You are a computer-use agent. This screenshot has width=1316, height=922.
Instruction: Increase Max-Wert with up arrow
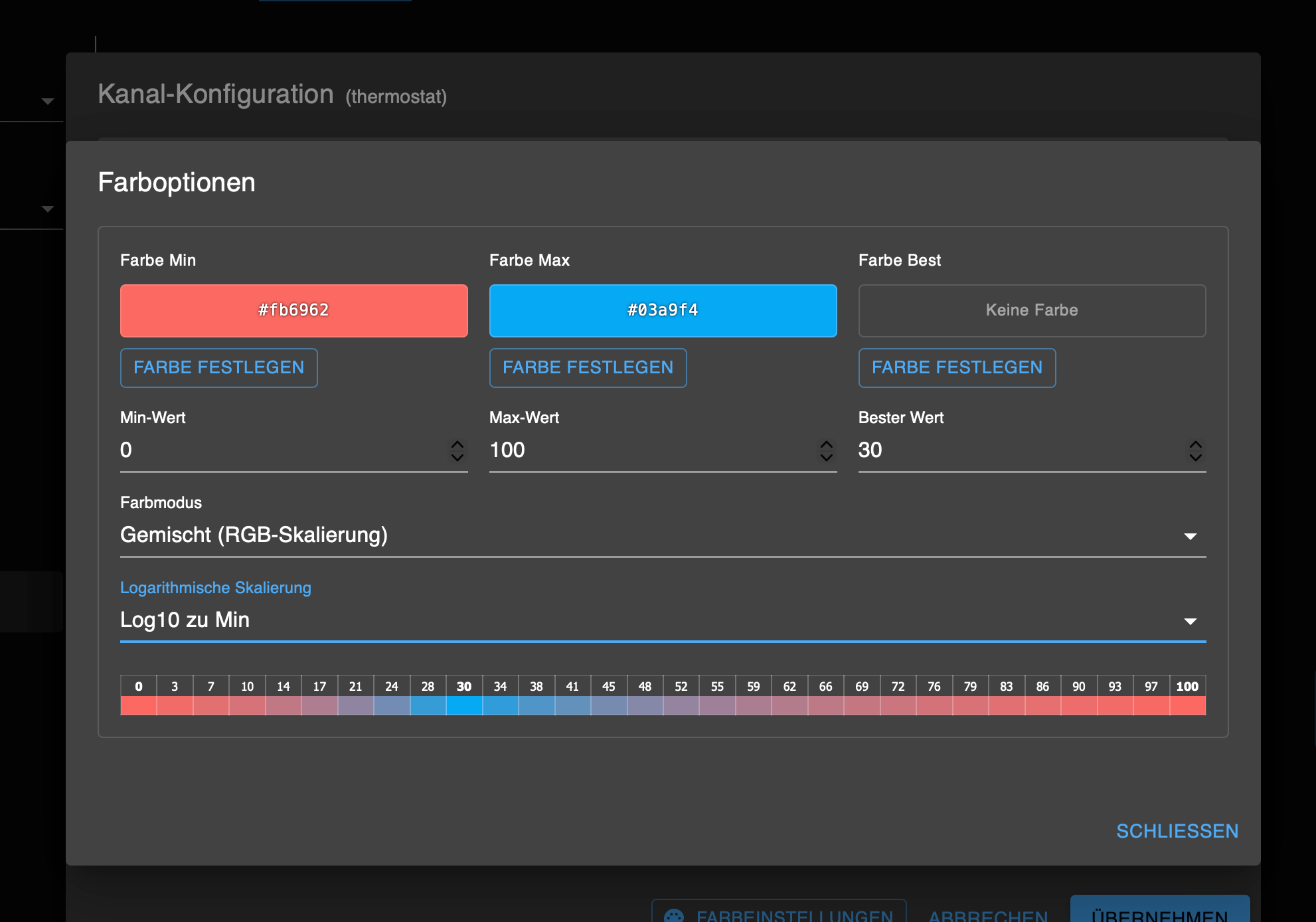[826, 444]
